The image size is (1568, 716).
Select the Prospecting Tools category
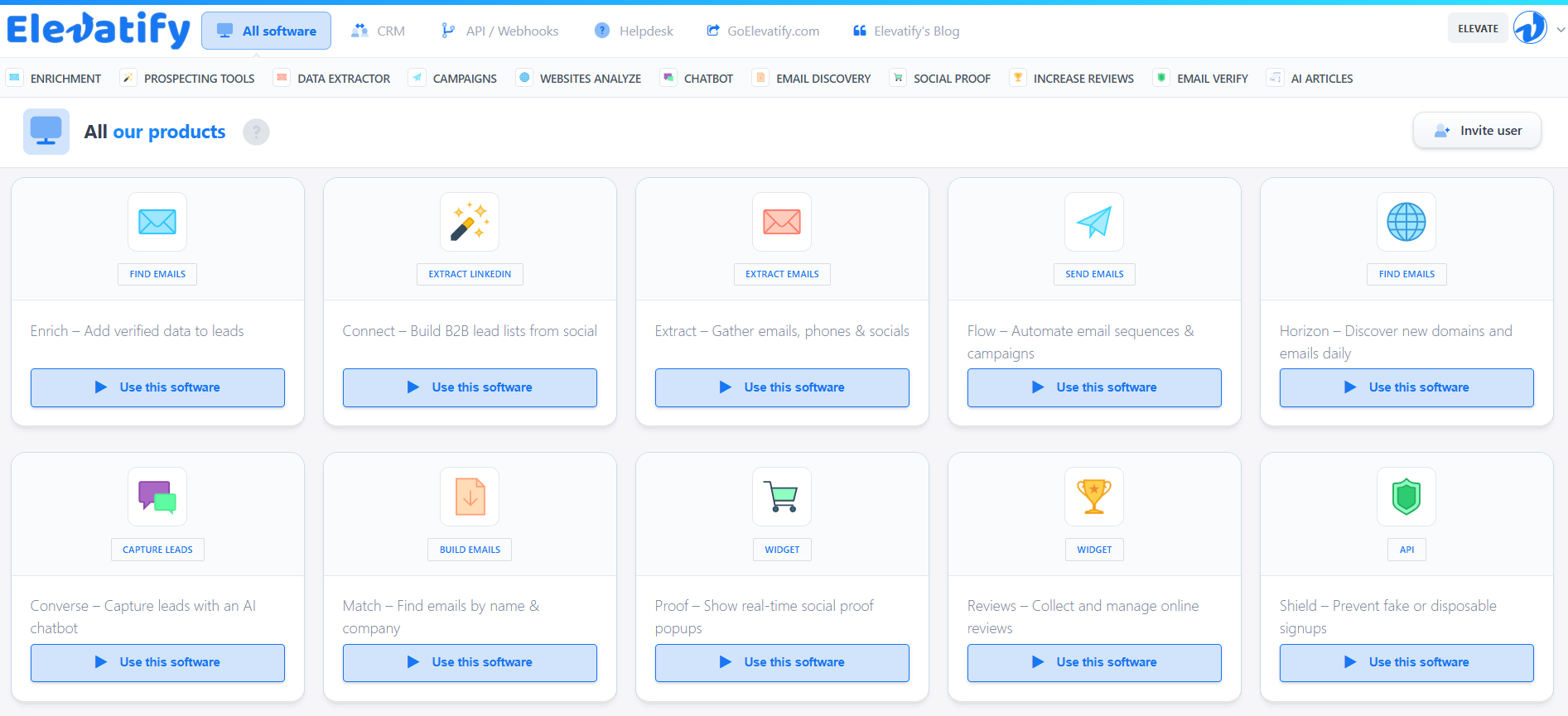(x=188, y=79)
